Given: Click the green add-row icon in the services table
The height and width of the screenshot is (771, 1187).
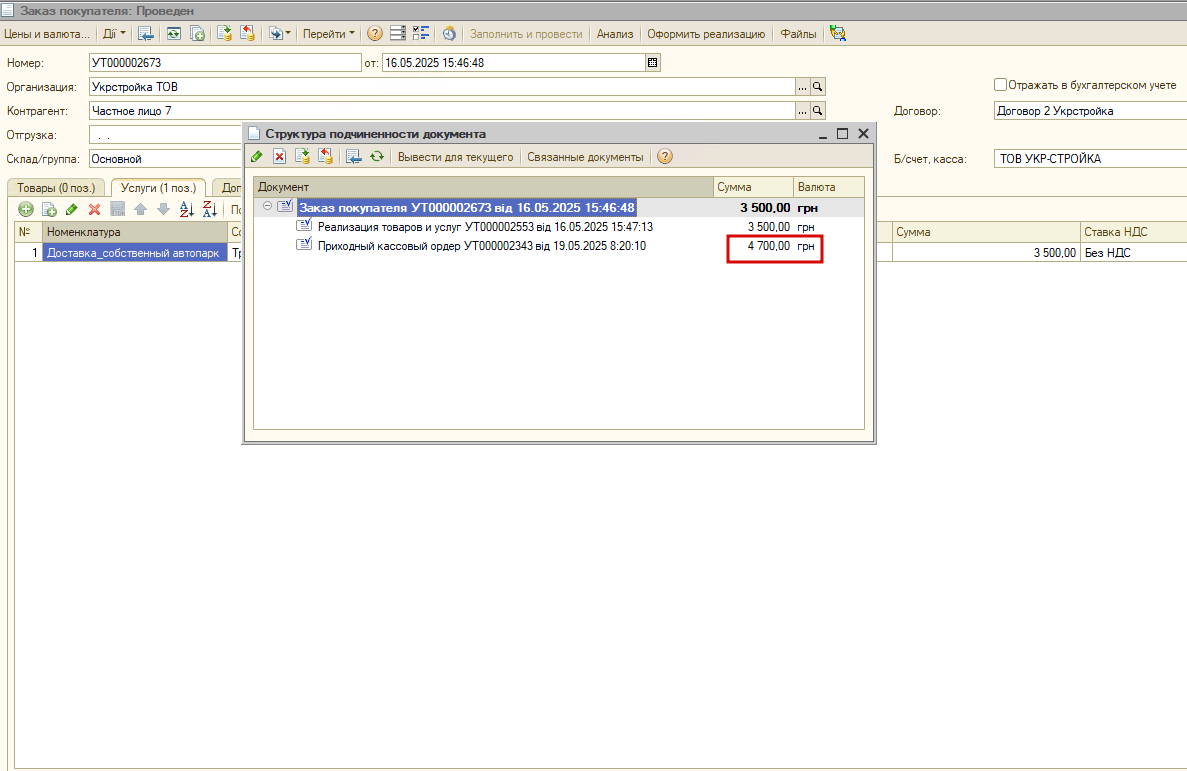Looking at the screenshot, I should (x=26, y=210).
